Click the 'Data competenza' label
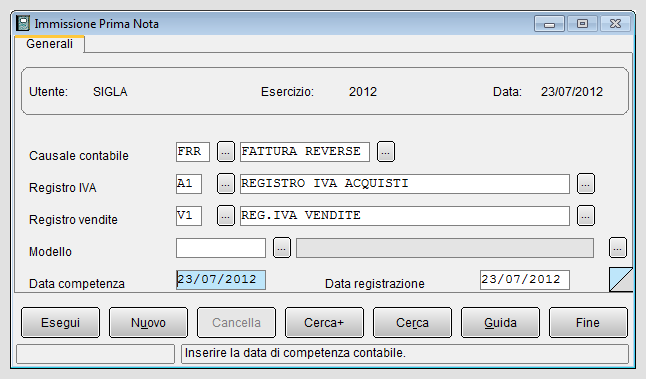This screenshot has height=379, width=646. click(77, 283)
